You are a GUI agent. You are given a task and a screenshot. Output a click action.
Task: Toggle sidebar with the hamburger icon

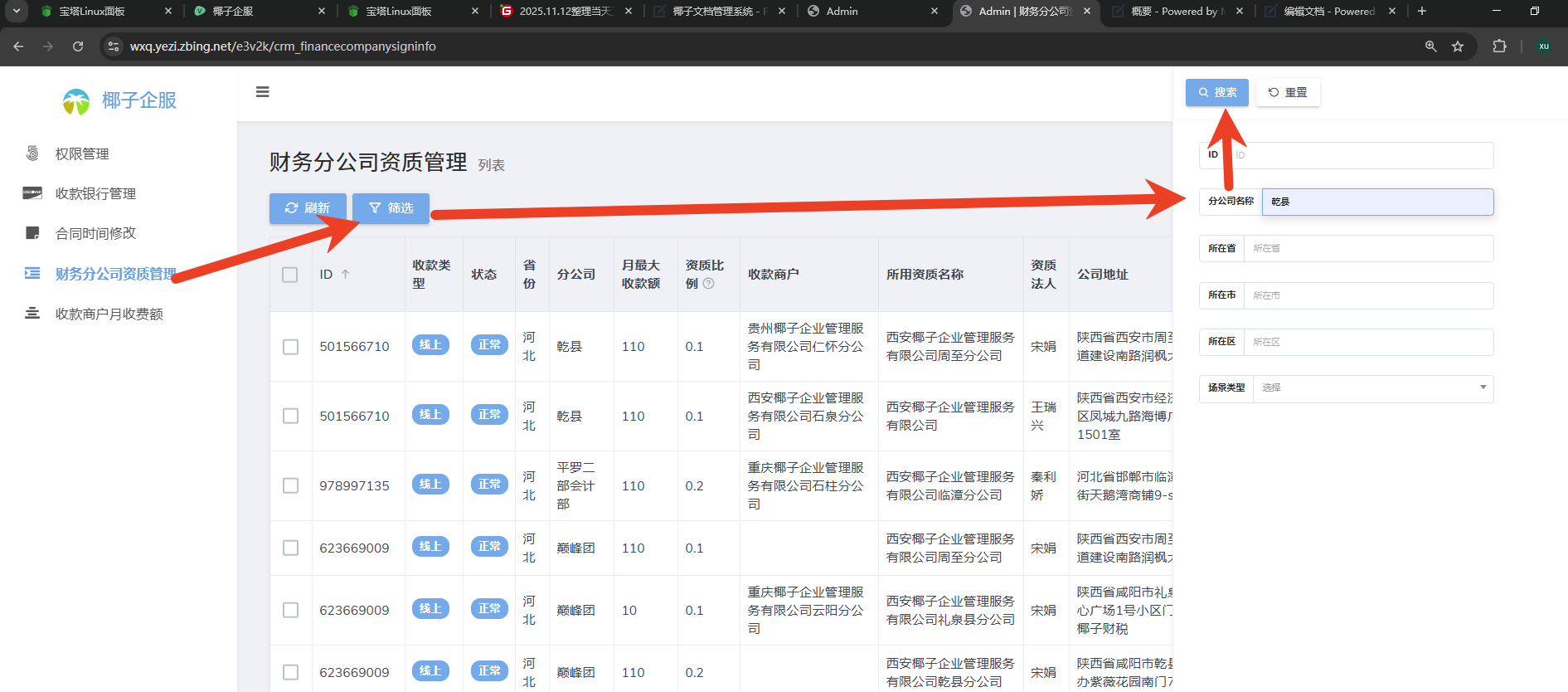263,92
